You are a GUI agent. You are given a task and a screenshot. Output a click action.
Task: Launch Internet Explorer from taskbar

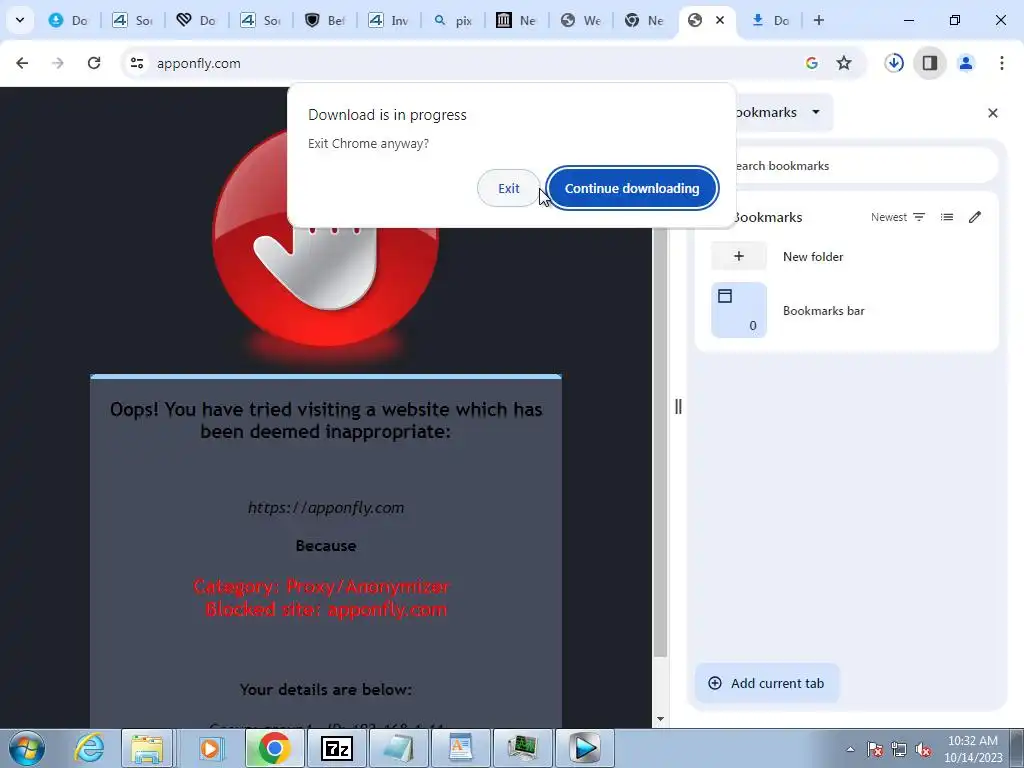[x=89, y=748]
